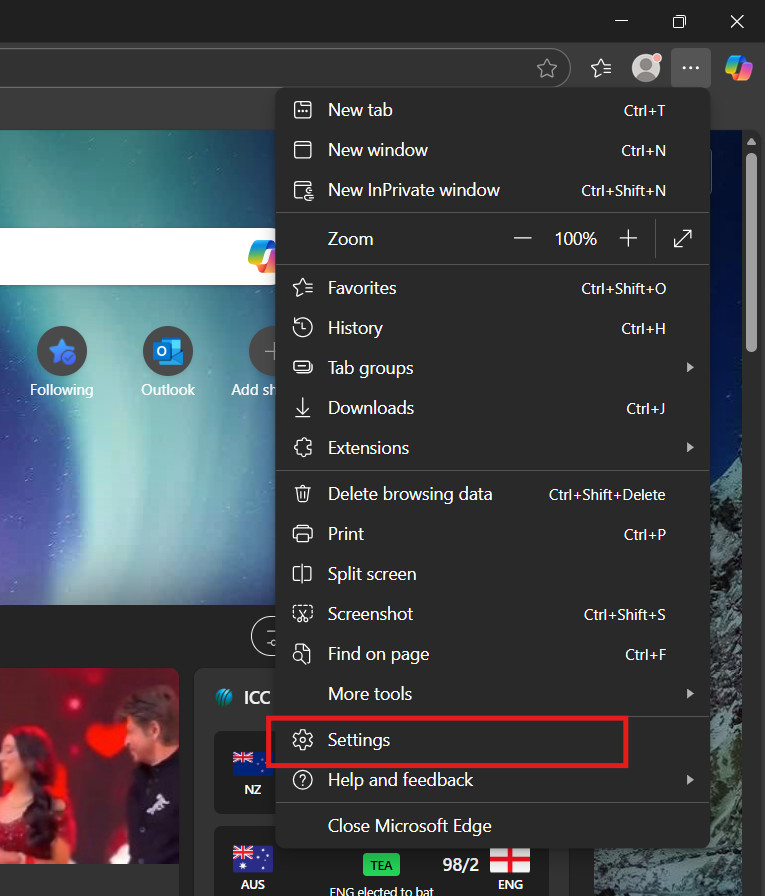The width and height of the screenshot is (765, 896).
Task: Choose Delete browsing data
Action: click(x=492, y=494)
